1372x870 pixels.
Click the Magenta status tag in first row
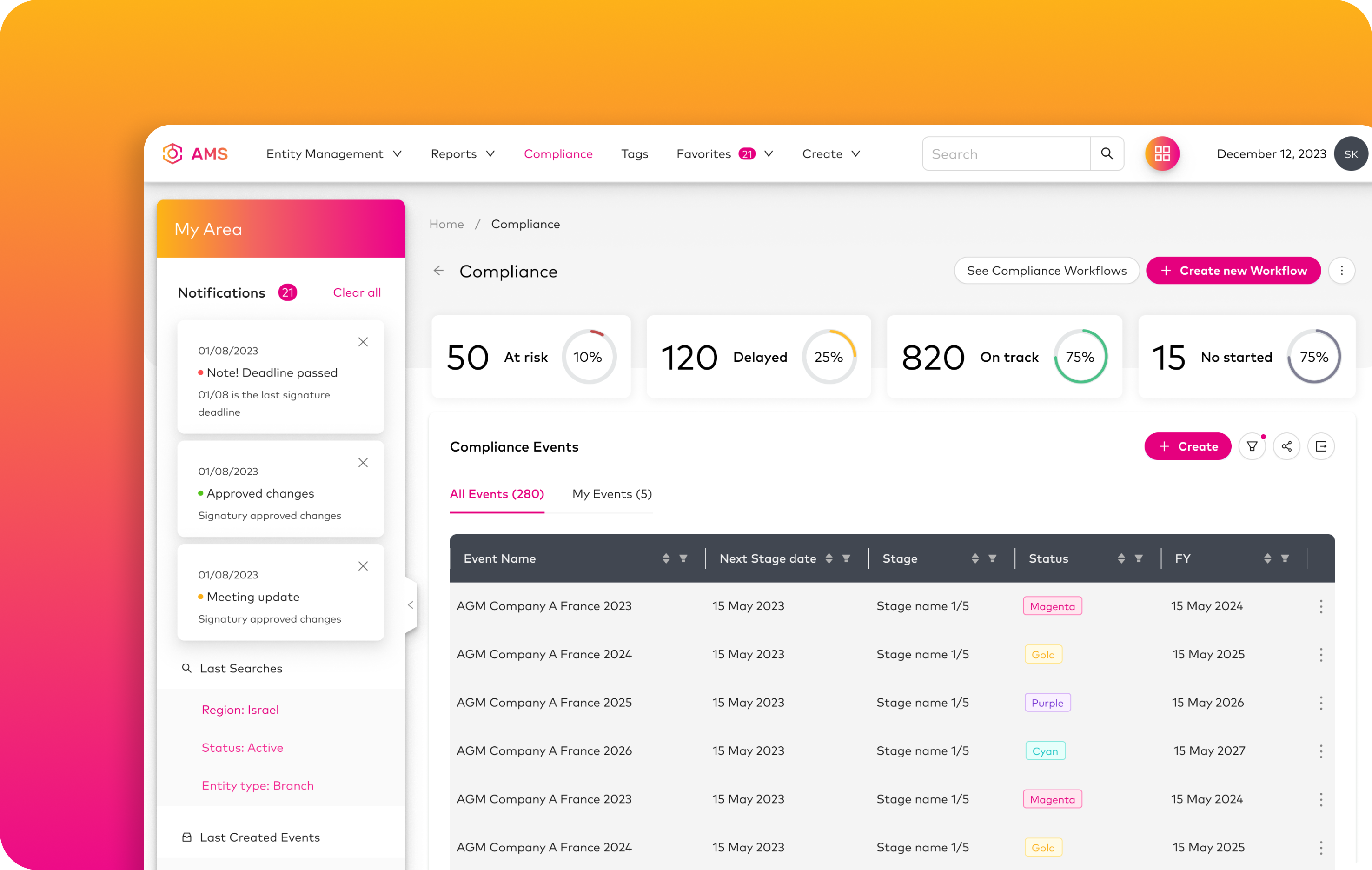click(1052, 606)
